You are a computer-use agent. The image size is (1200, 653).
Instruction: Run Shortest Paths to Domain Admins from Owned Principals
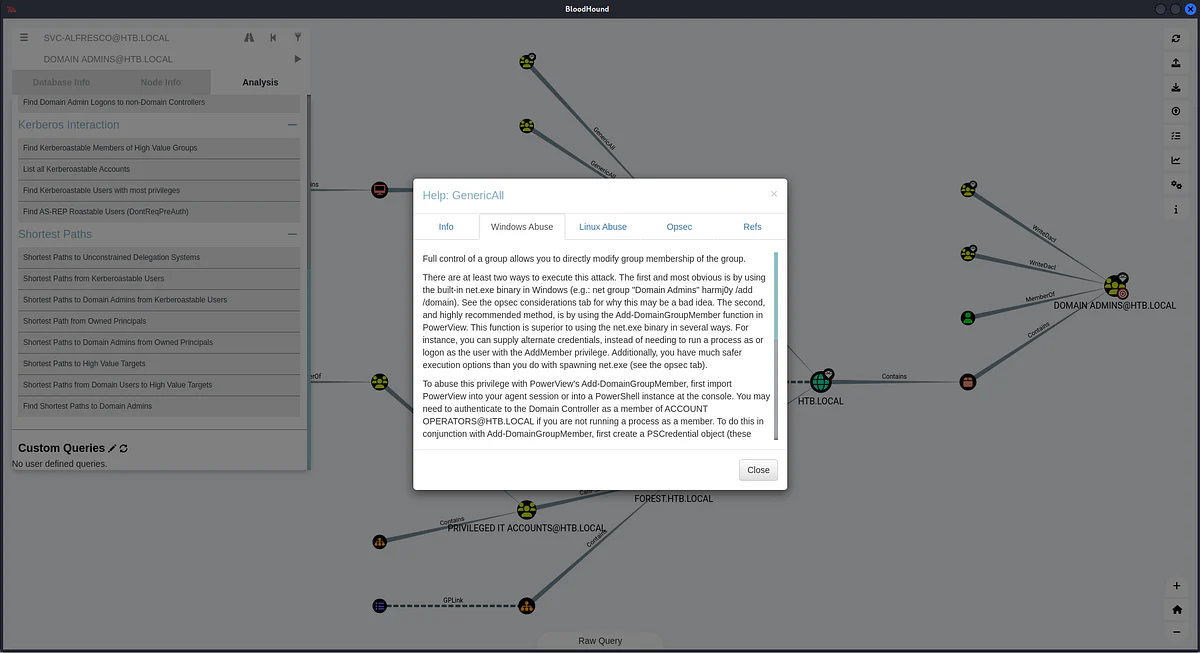(159, 342)
